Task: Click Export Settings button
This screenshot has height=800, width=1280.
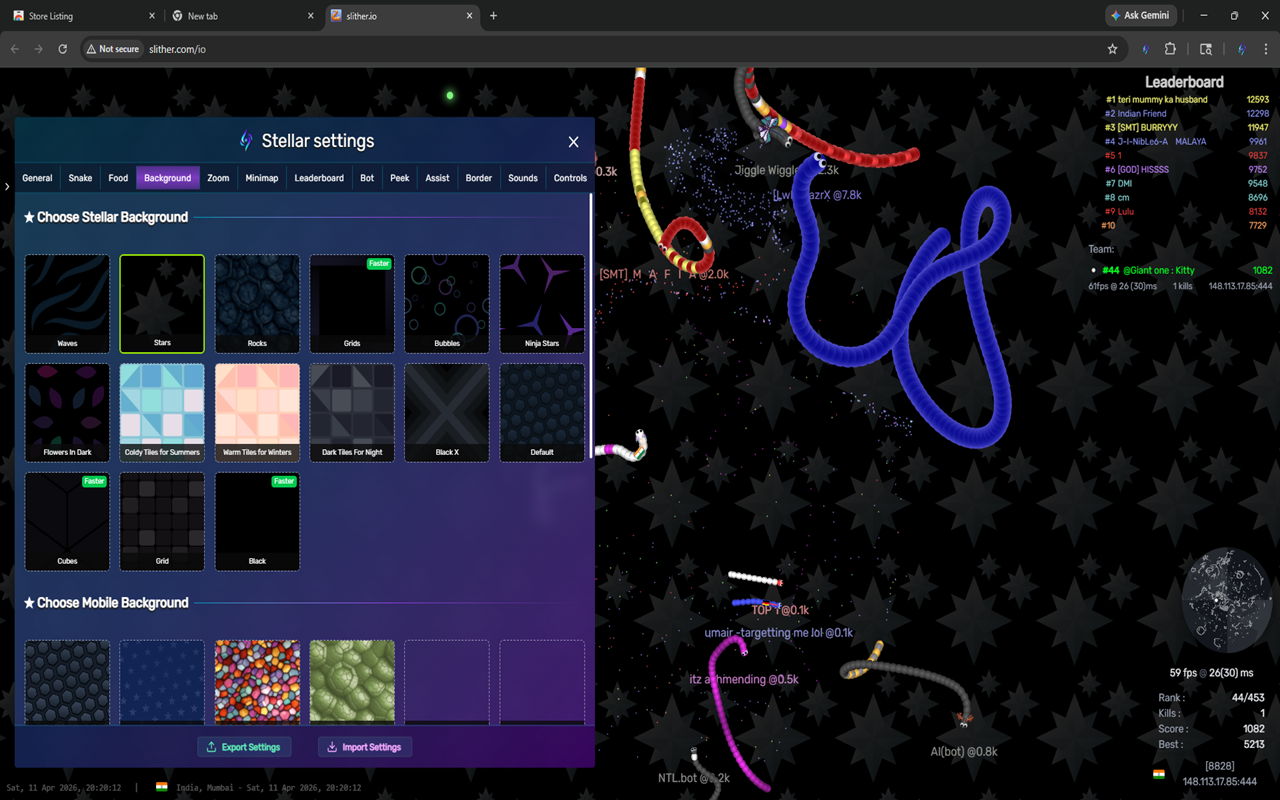Action: point(245,747)
